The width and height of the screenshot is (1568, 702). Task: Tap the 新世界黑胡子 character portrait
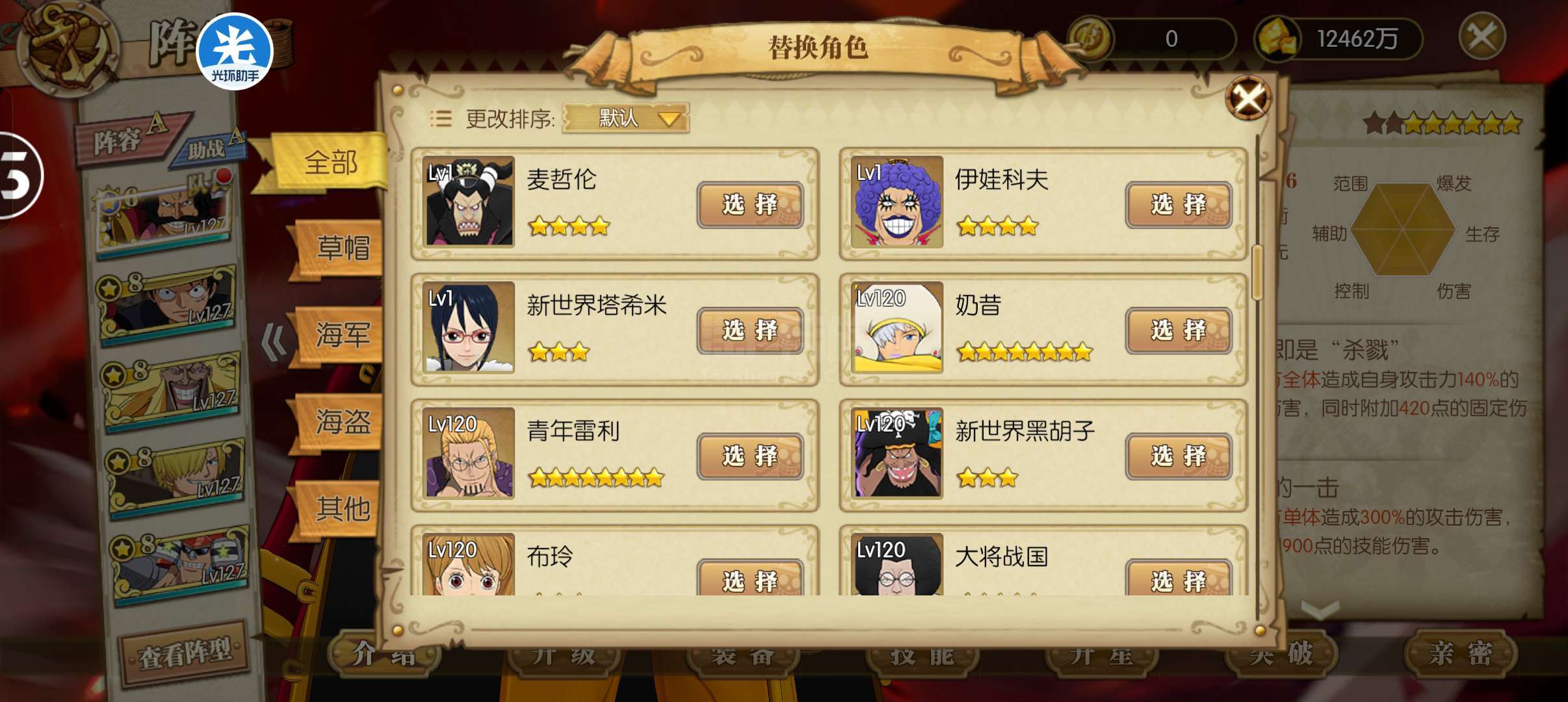pyautogui.click(x=897, y=453)
